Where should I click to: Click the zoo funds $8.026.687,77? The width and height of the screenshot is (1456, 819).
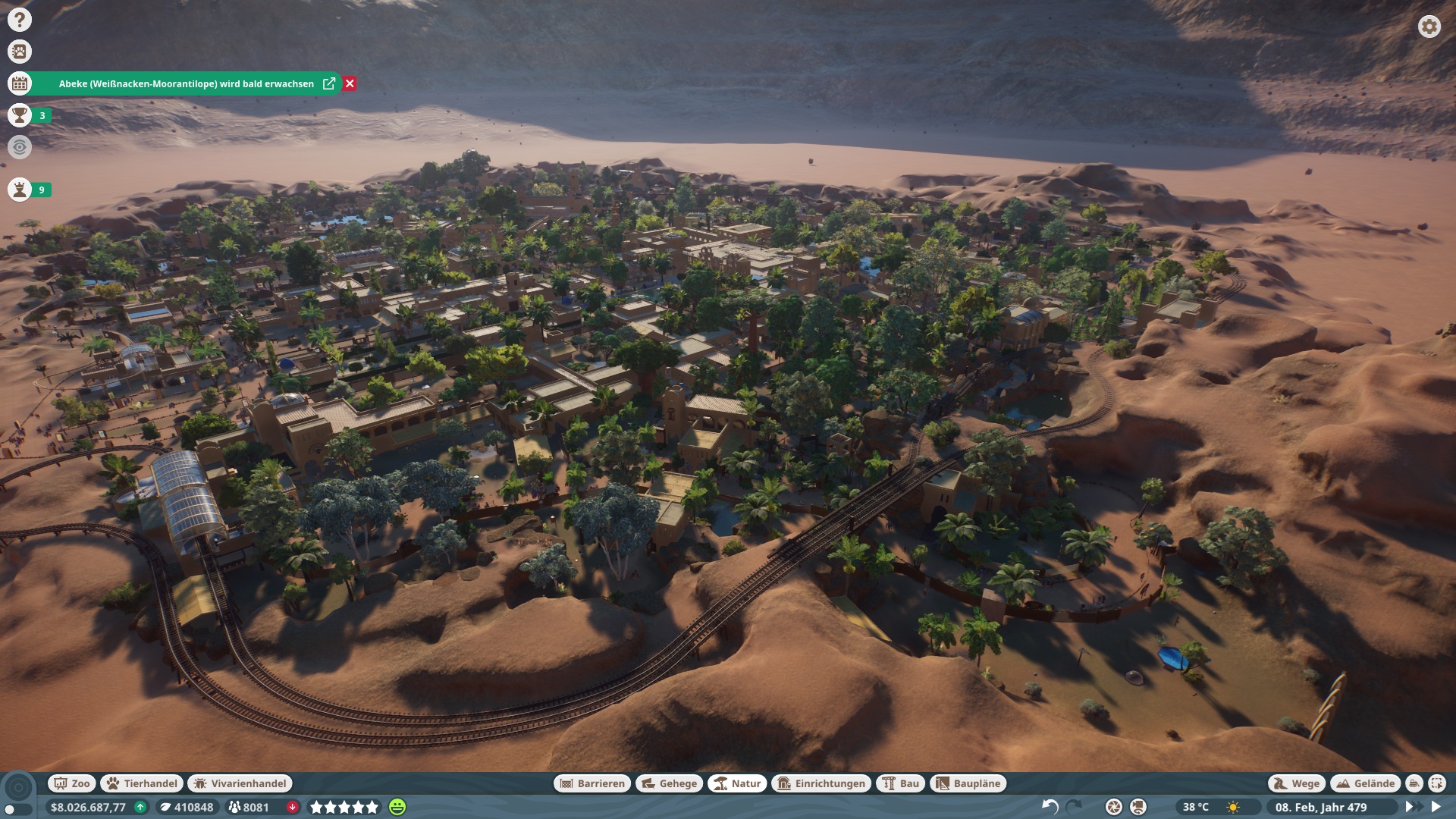88,807
